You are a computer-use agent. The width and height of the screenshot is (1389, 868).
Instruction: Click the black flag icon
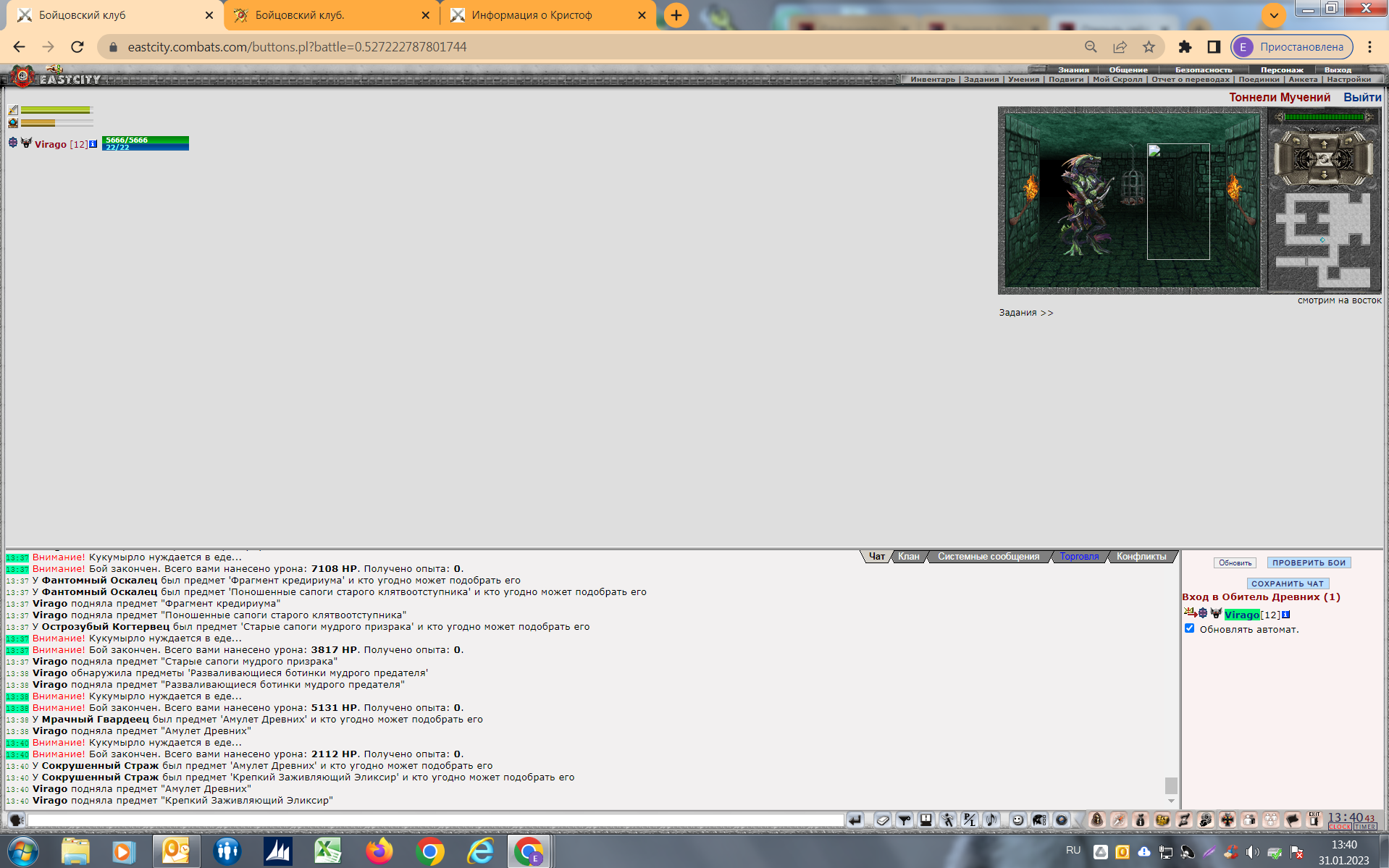coord(1293,820)
